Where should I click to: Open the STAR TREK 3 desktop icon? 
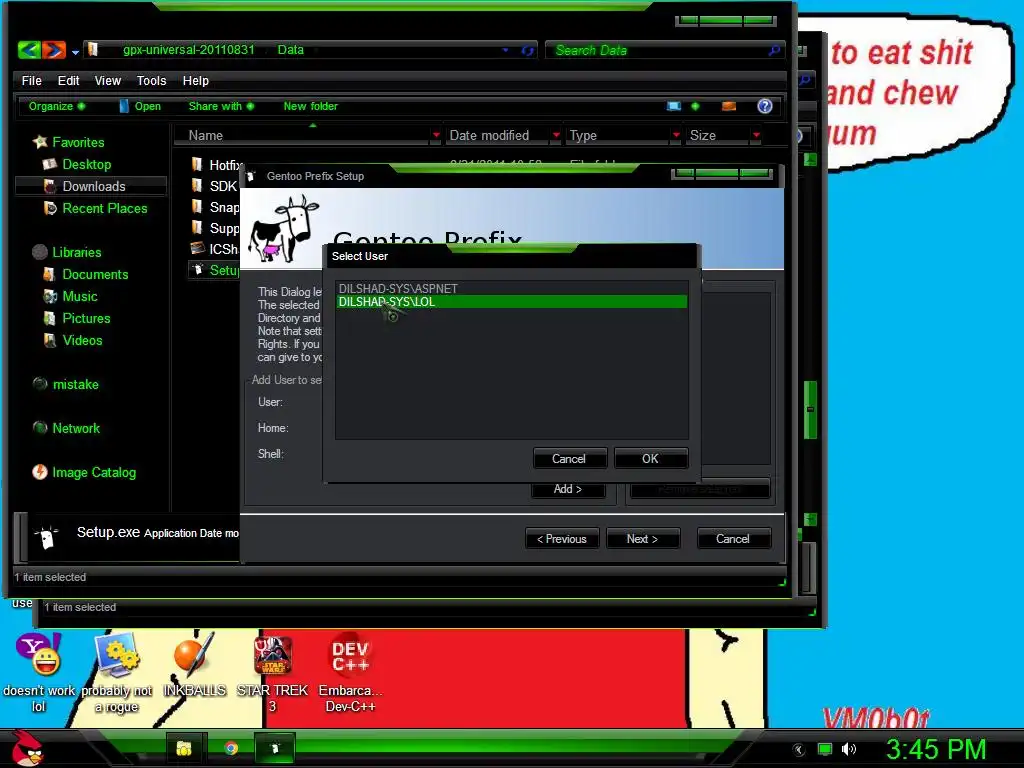click(272, 673)
